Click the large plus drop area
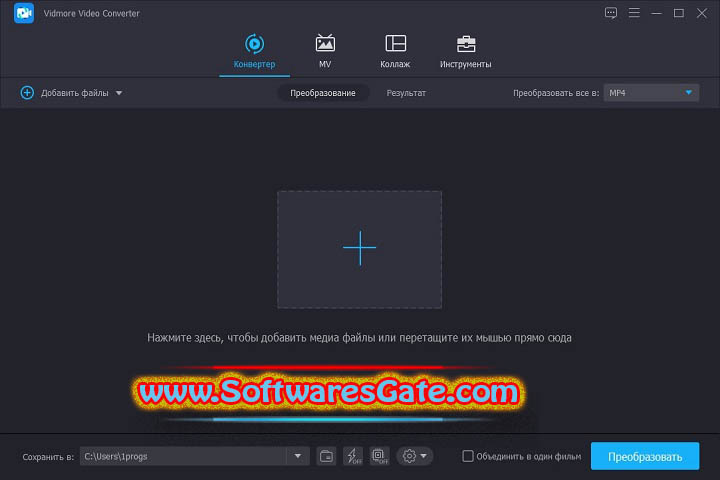Image resolution: width=720 pixels, height=480 pixels. 360,249
